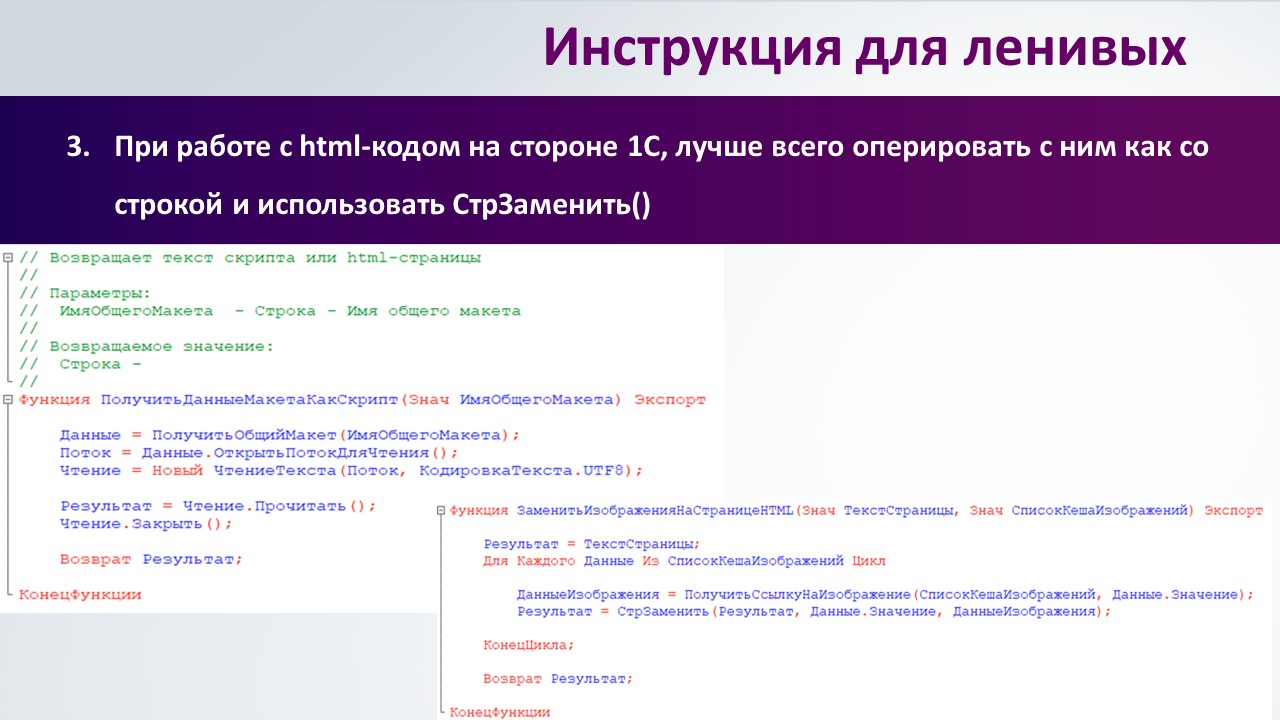Click line 'ДанныеИзображения = ПолучитьСсылкуНаИзображение(...)'
The width and height of the screenshot is (1280, 720).
[885, 595]
